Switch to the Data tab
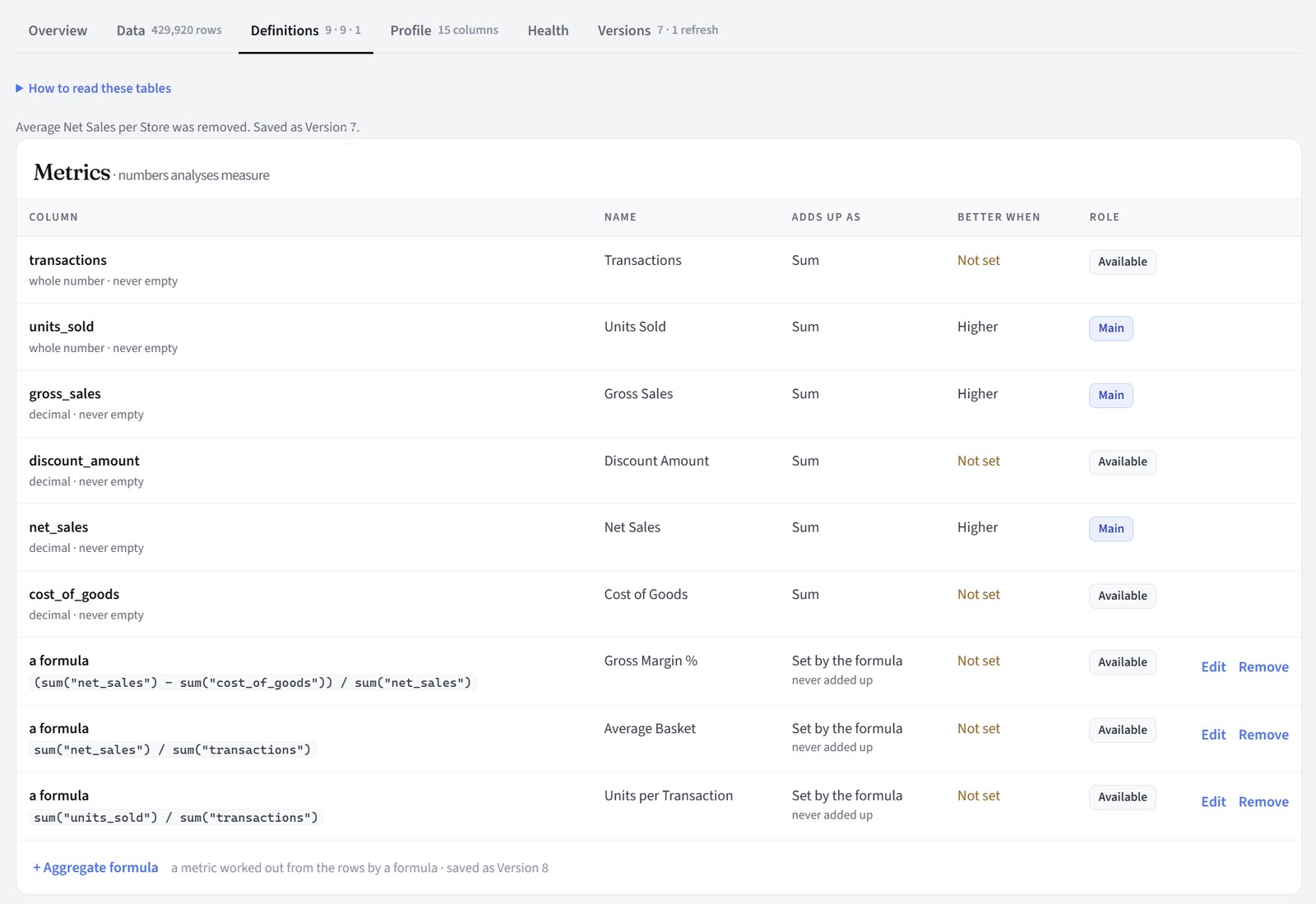This screenshot has height=904, width=1316. coord(169,30)
